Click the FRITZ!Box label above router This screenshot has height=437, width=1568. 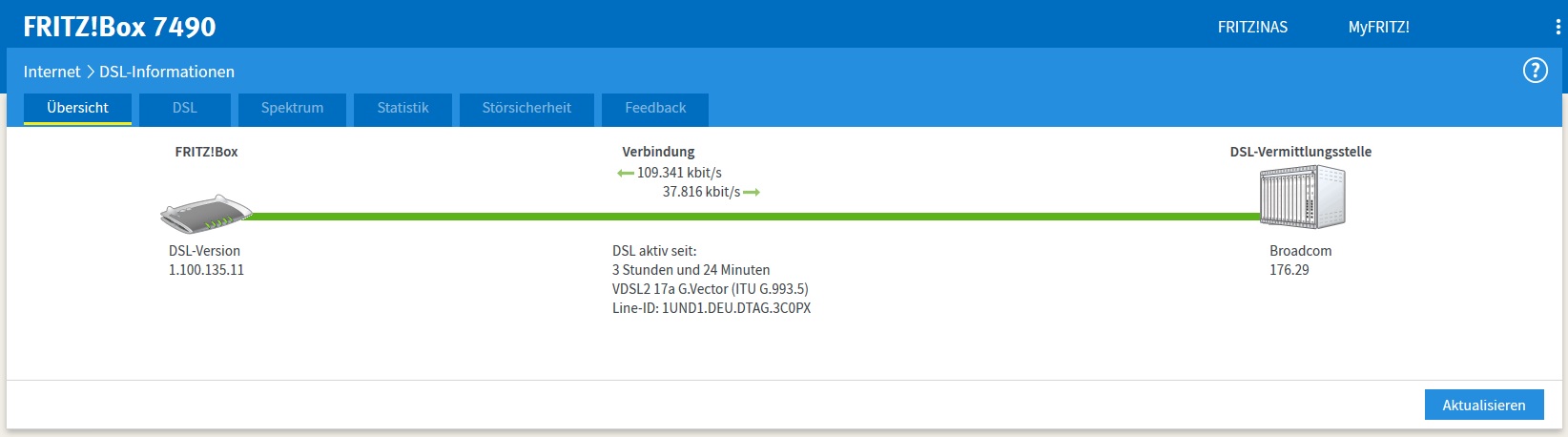pos(206,152)
